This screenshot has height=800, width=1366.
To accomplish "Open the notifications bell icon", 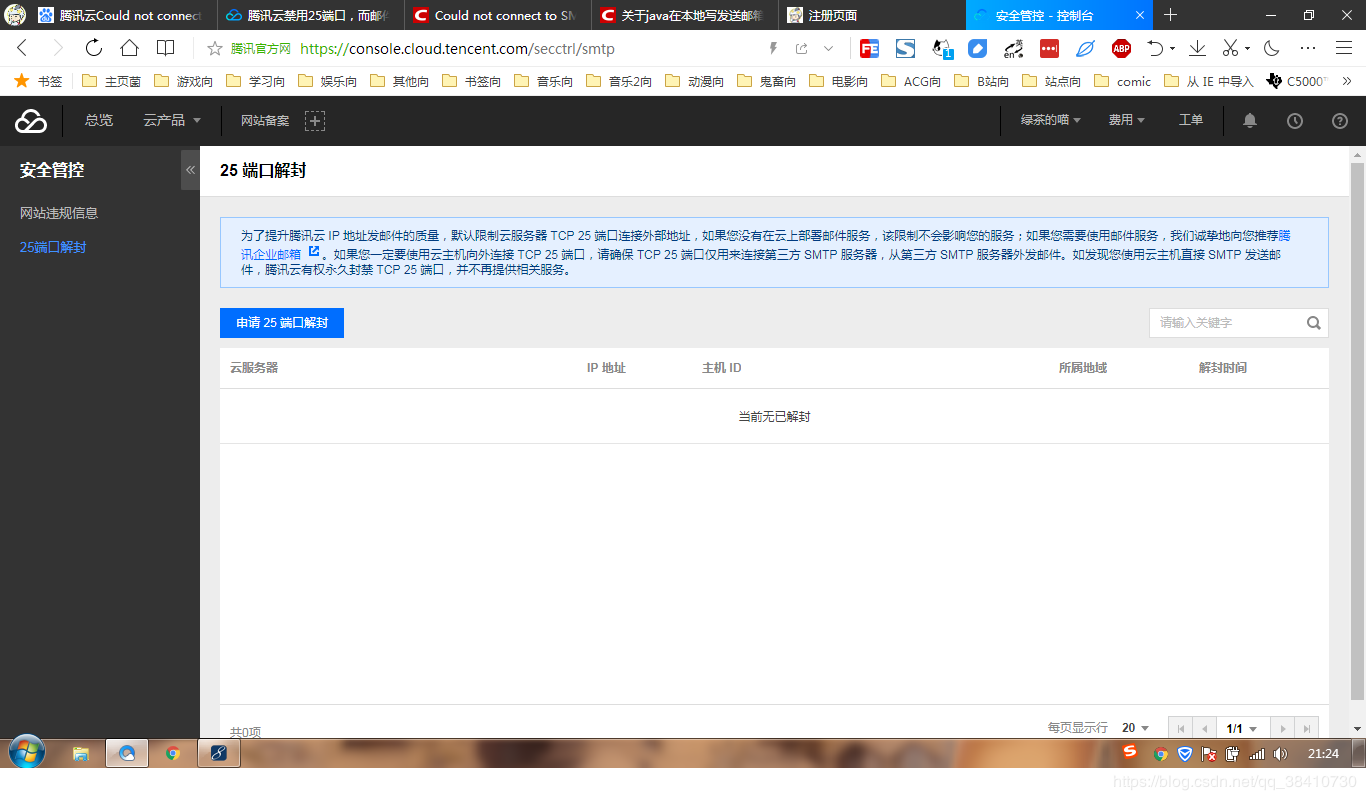I will point(1250,120).
